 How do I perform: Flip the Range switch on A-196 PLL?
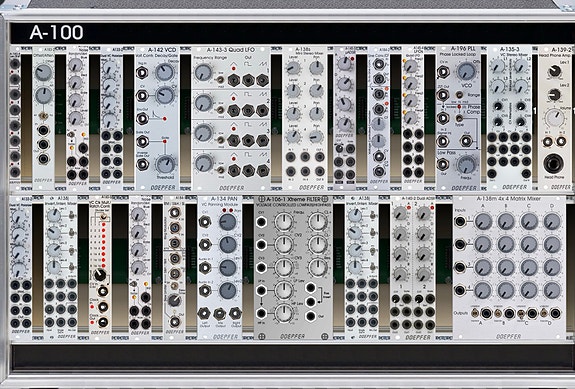[458, 95]
